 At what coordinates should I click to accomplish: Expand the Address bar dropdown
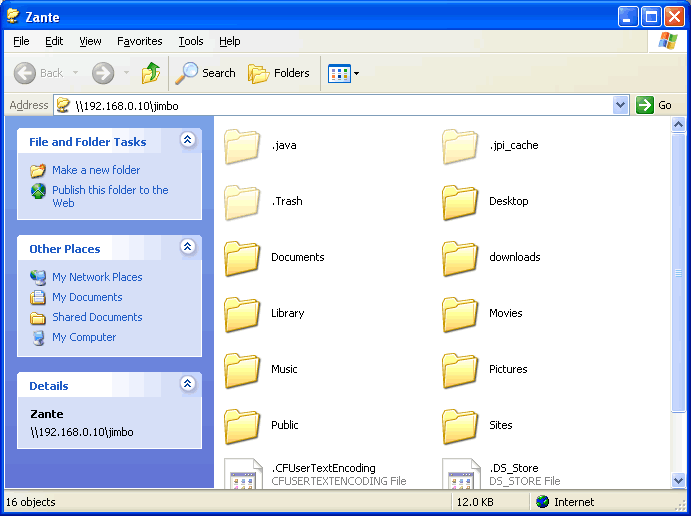[x=620, y=105]
